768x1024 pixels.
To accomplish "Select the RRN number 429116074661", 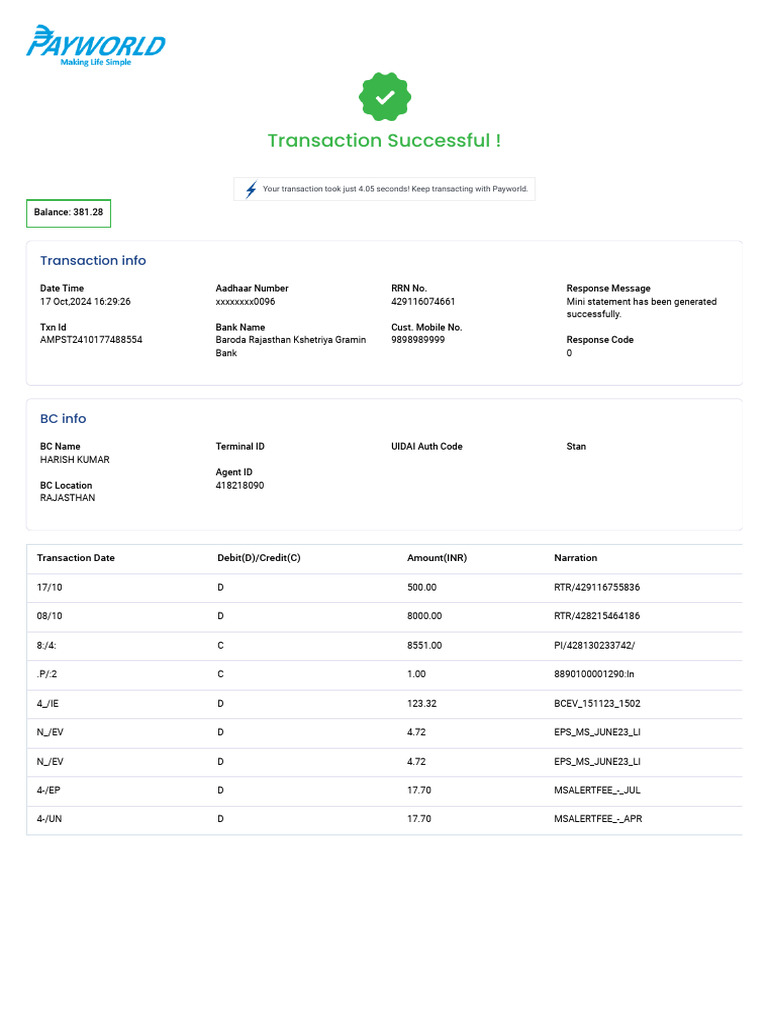I will (x=423, y=302).
